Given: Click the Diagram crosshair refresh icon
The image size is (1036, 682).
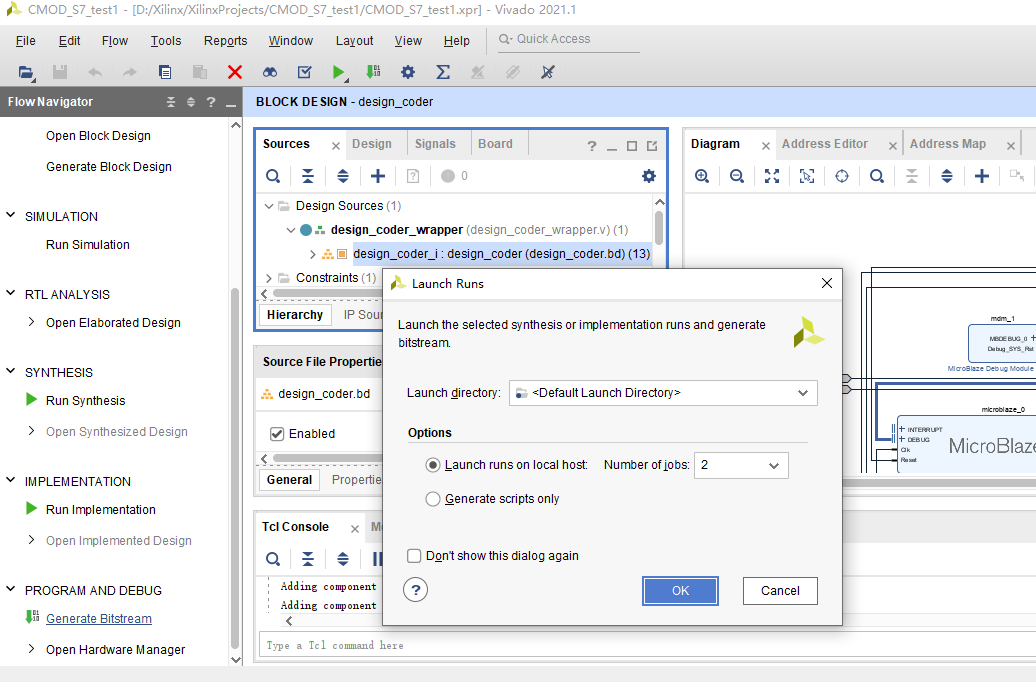Looking at the screenshot, I should pos(842,176).
